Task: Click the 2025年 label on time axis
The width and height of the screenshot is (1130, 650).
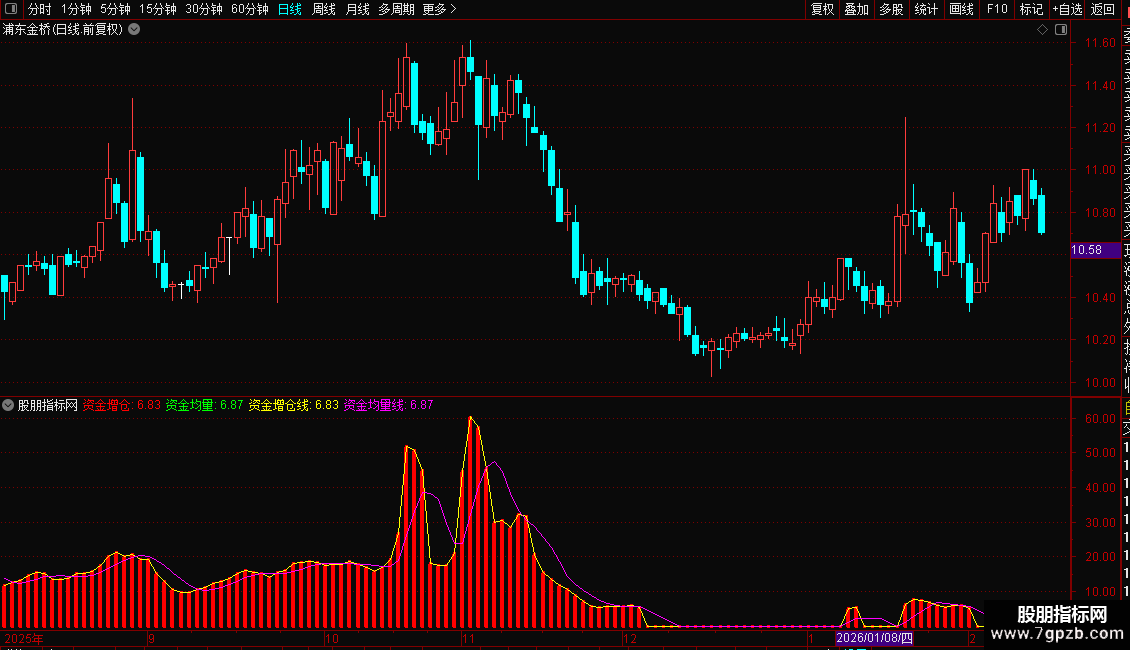Action: (24, 638)
